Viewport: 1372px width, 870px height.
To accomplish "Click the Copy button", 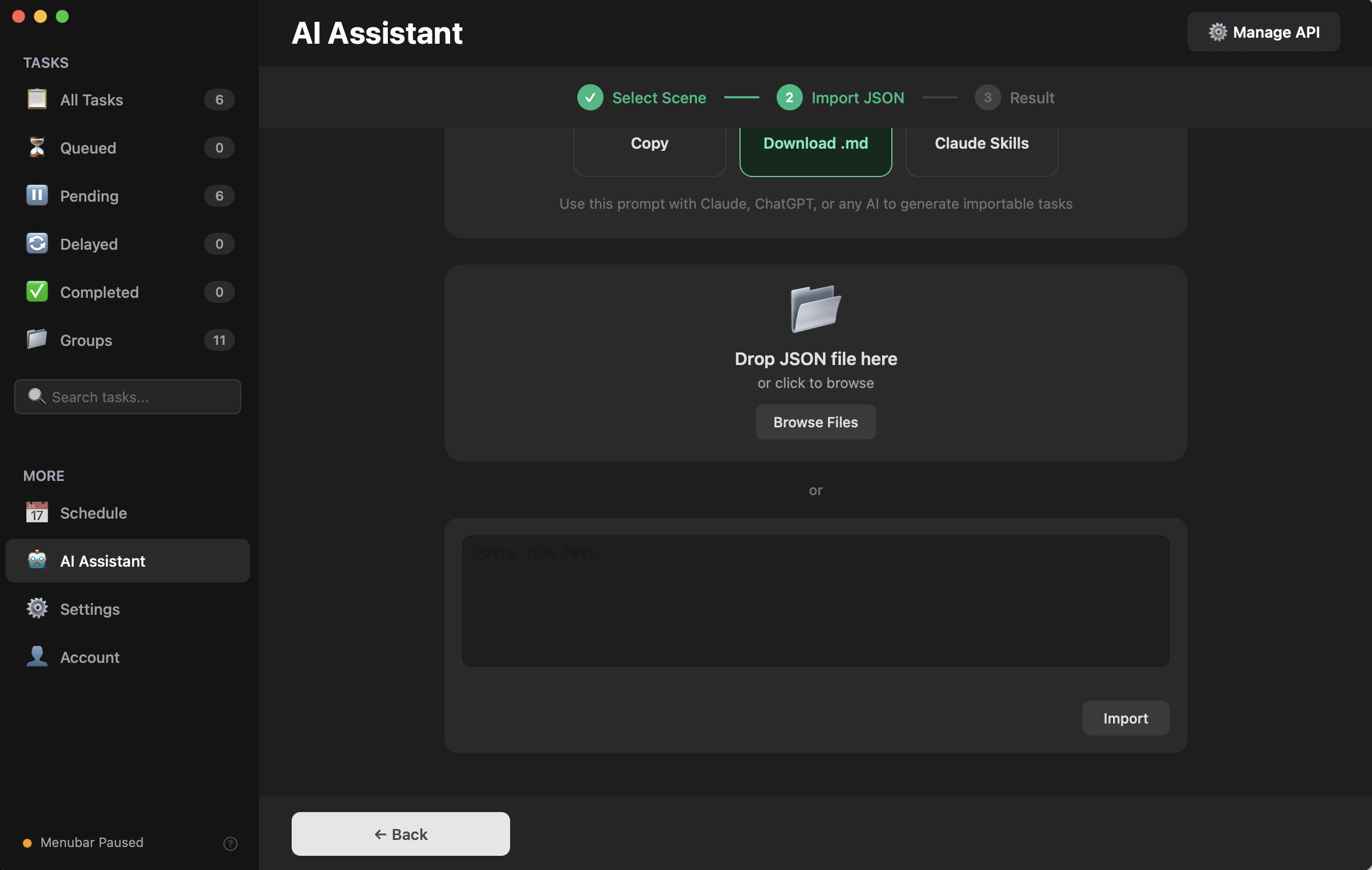I will (649, 144).
